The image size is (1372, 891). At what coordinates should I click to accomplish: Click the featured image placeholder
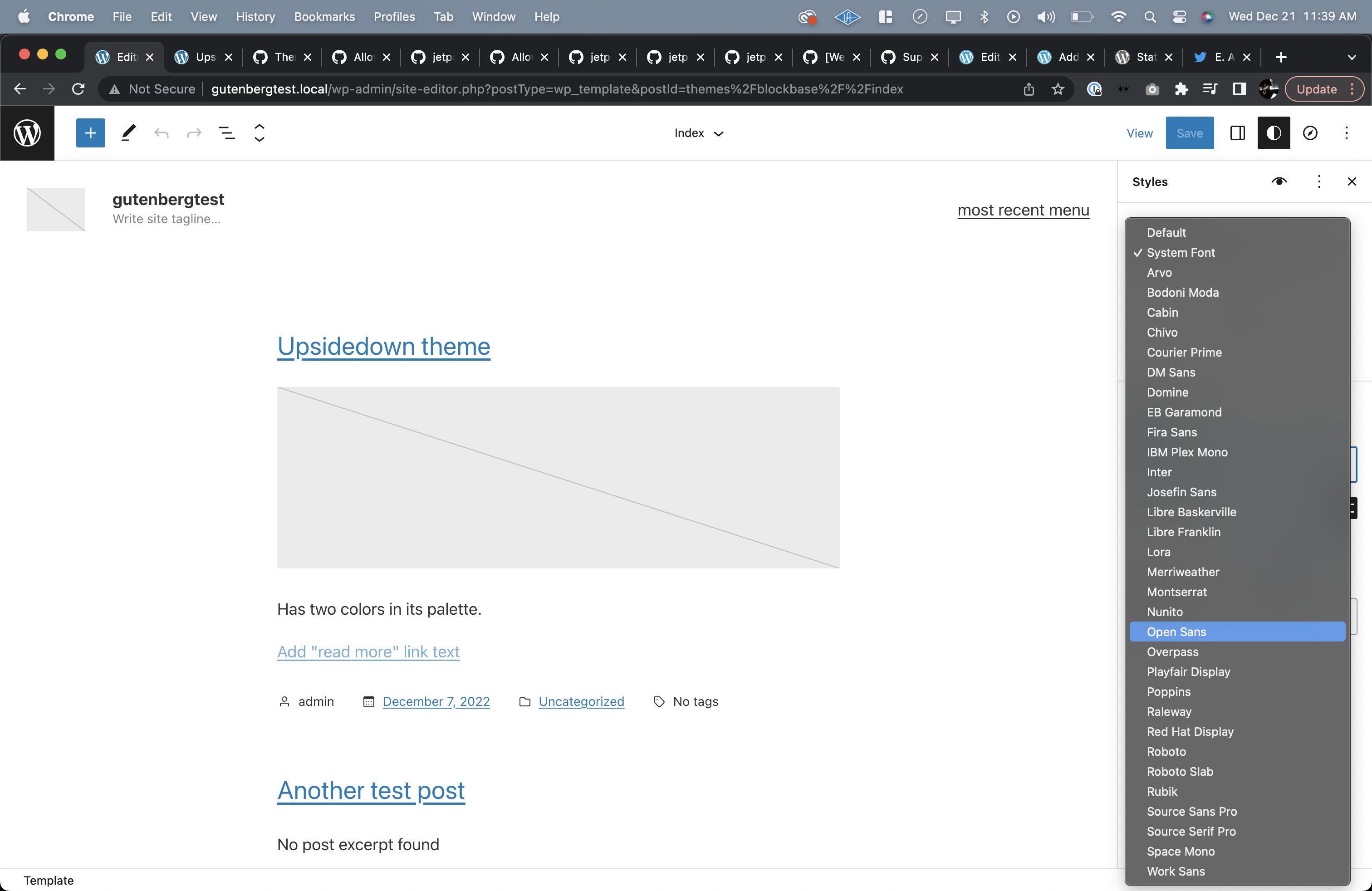pos(558,477)
